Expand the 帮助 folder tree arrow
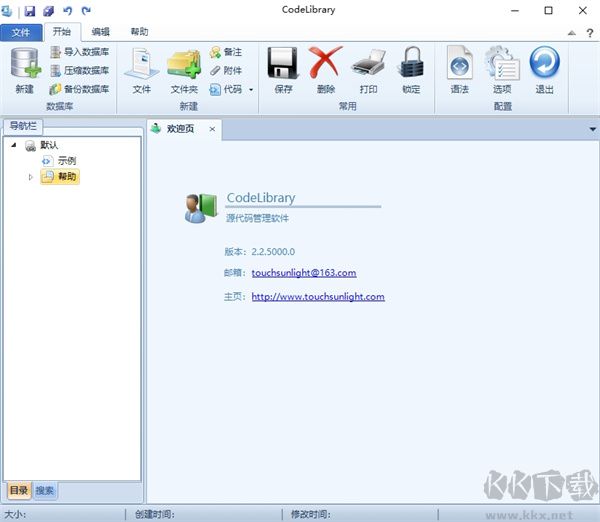The height and width of the screenshot is (522, 600). [x=31, y=177]
